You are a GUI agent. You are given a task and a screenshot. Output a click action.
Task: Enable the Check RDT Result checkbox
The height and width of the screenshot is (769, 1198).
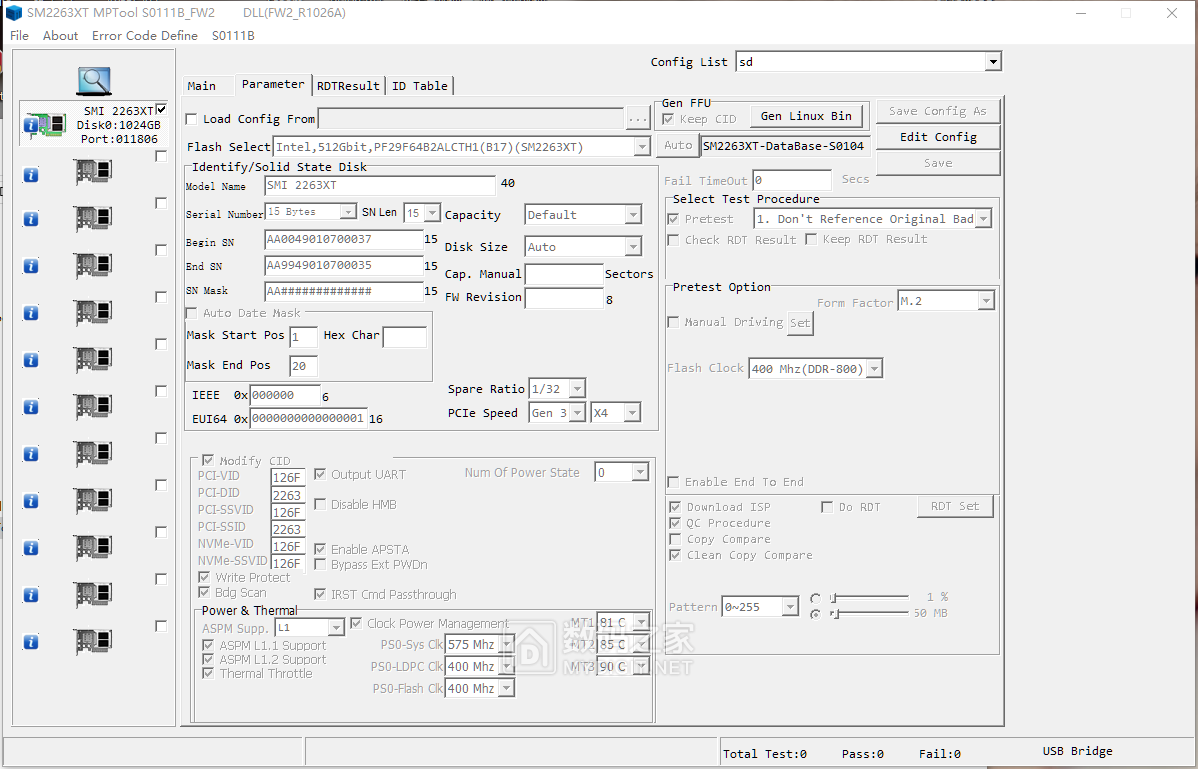click(673, 240)
